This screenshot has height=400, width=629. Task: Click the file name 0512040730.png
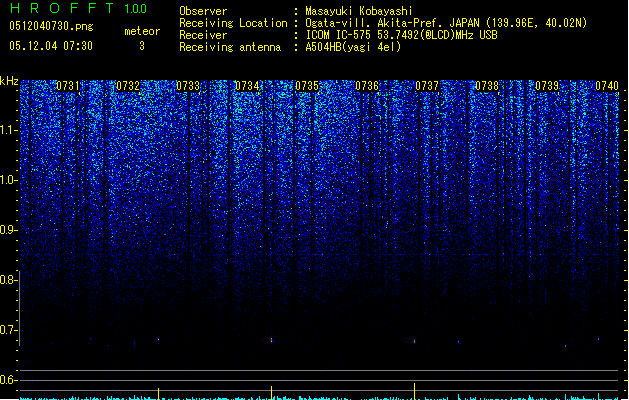(51, 26)
